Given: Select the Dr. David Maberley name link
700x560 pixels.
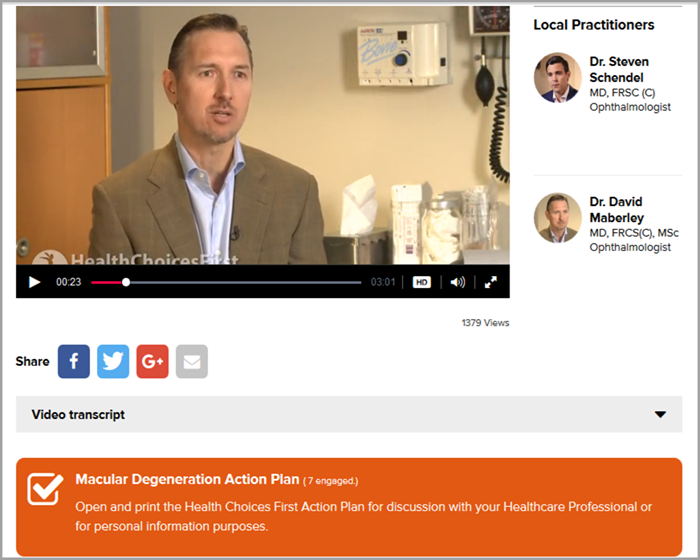Looking at the screenshot, I should [617, 210].
